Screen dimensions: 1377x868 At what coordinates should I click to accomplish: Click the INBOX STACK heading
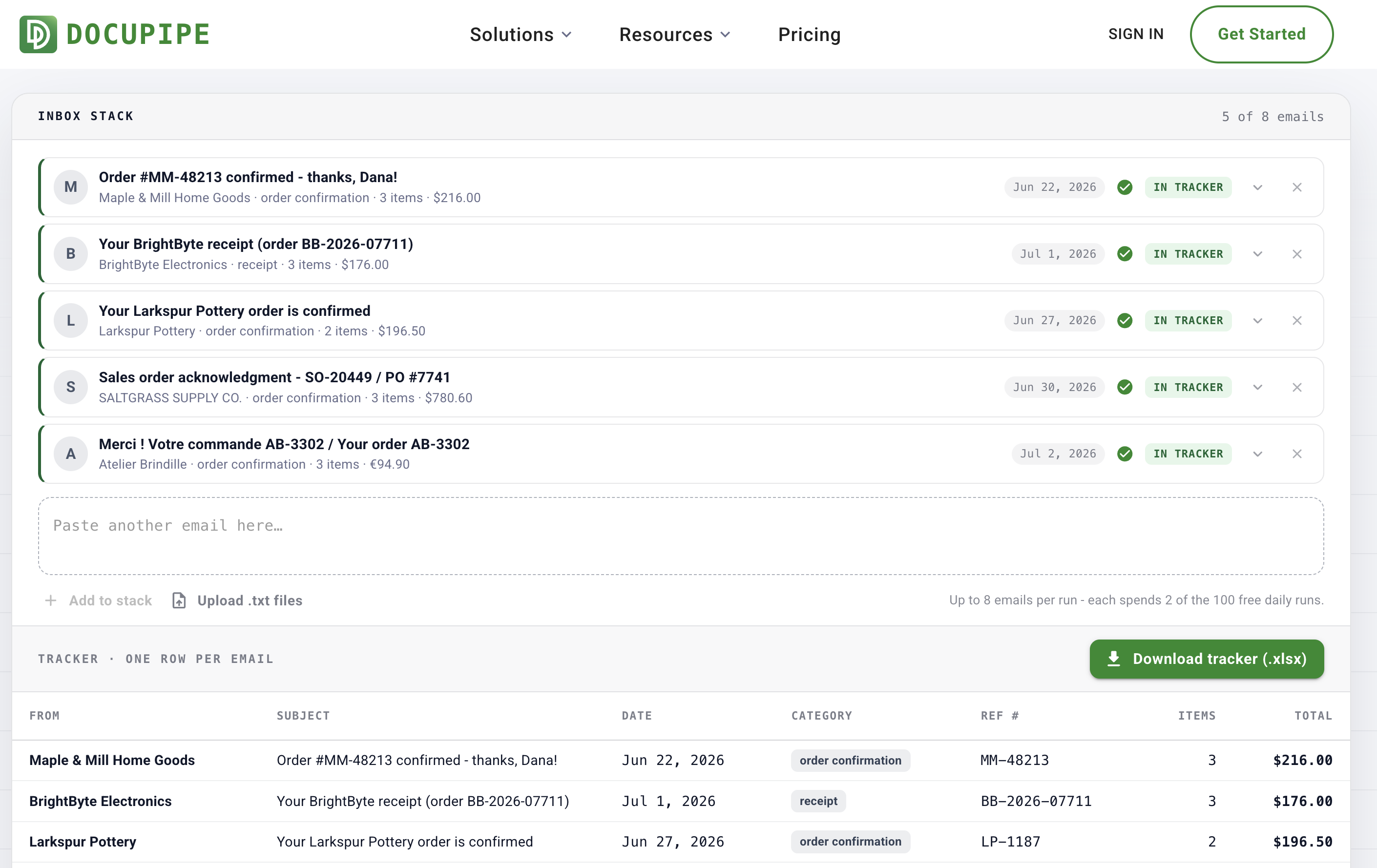86,116
